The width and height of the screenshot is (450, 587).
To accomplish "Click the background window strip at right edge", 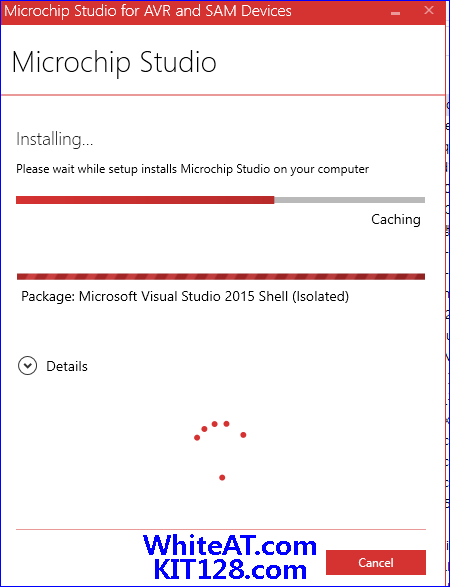I will 447,299.
